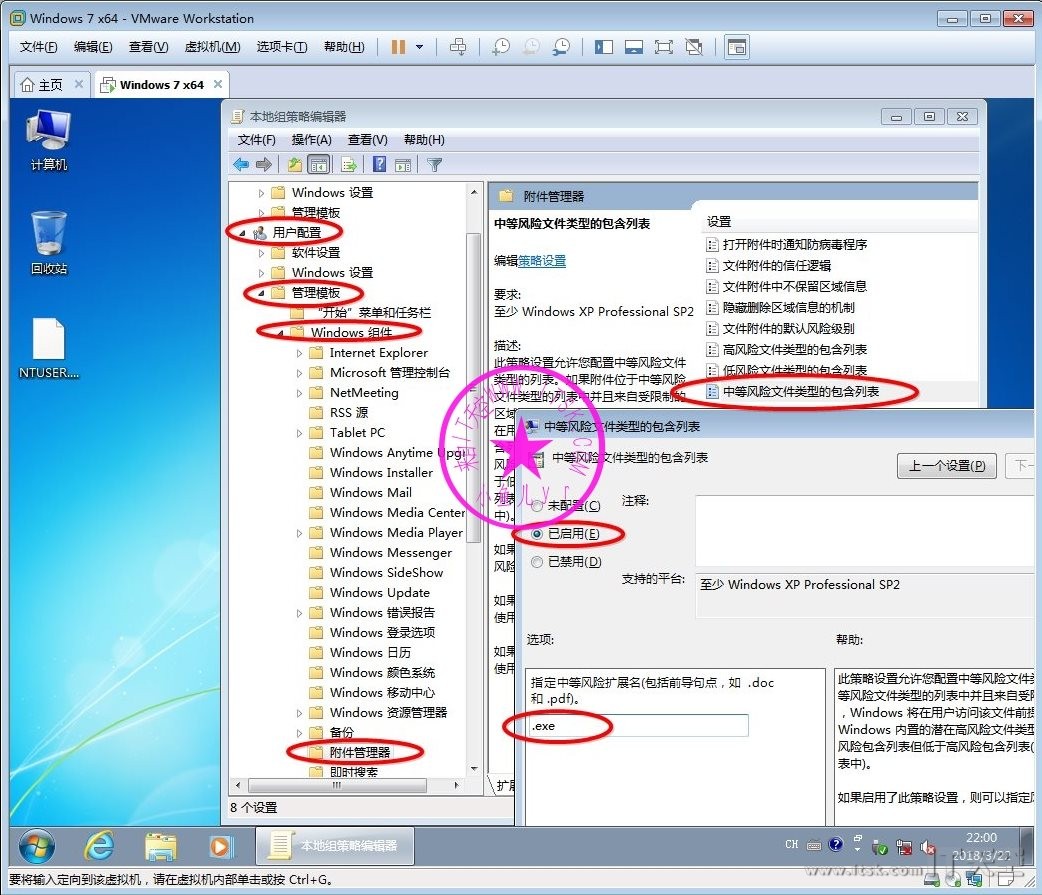Image resolution: width=1042 pixels, height=895 pixels.
Task: Click the blue help icon in editor toolbar
Action: (380, 165)
